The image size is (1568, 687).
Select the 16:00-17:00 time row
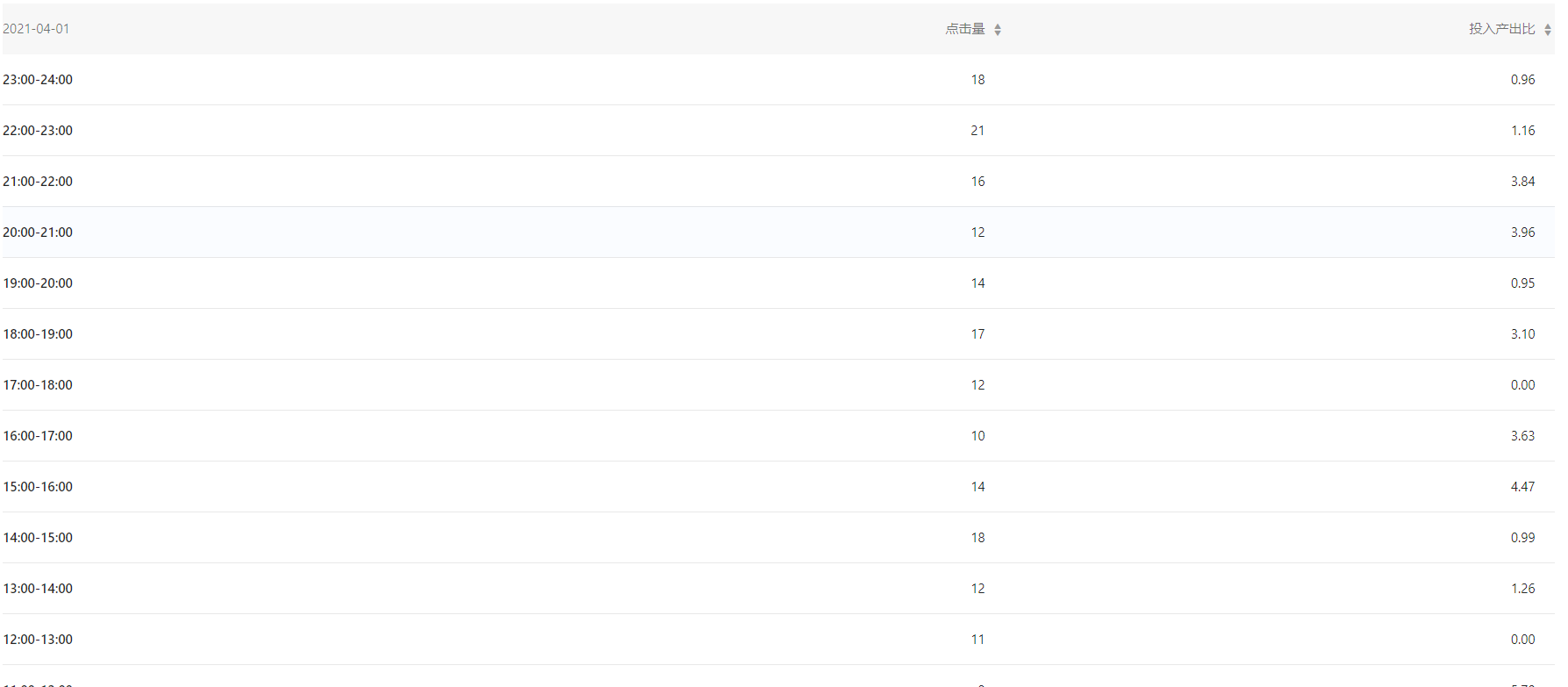pos(778,436)
